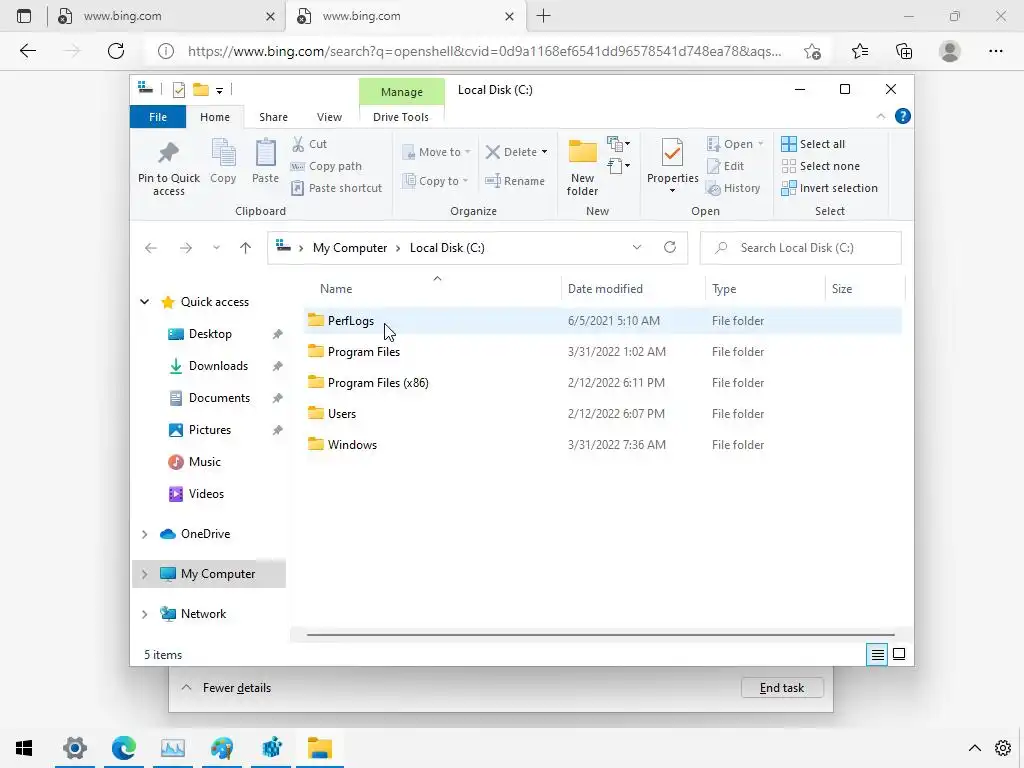Add this page to Edge favorites

pos(812,51)
